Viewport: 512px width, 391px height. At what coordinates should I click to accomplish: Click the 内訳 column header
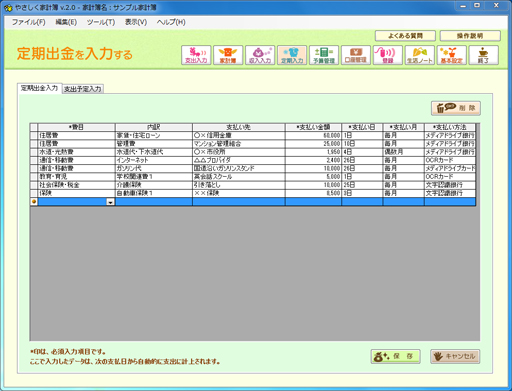(x=154, y=127)
